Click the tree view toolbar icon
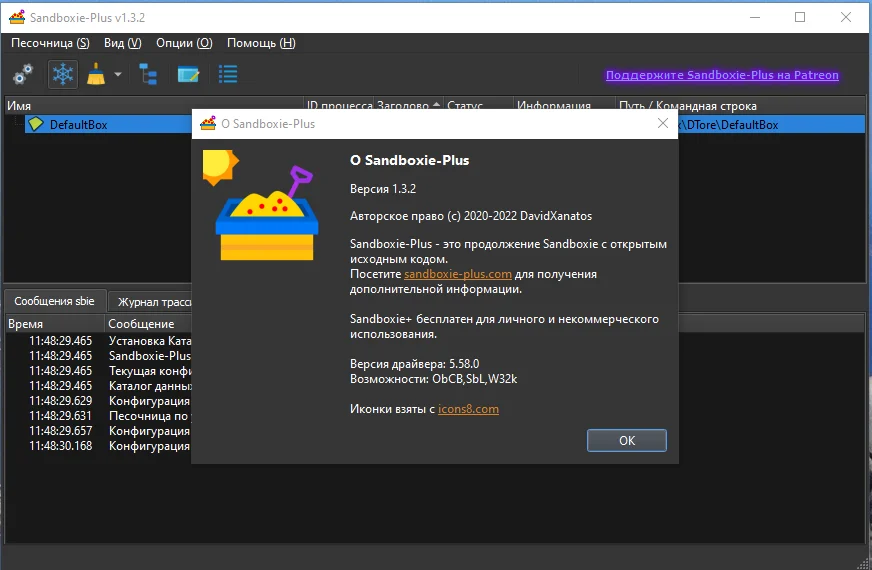This screenshot has height=570, width=872. click(148, 74)
